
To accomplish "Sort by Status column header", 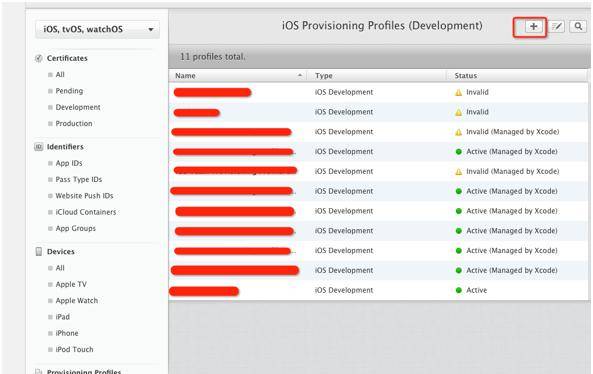I will 466,76.
